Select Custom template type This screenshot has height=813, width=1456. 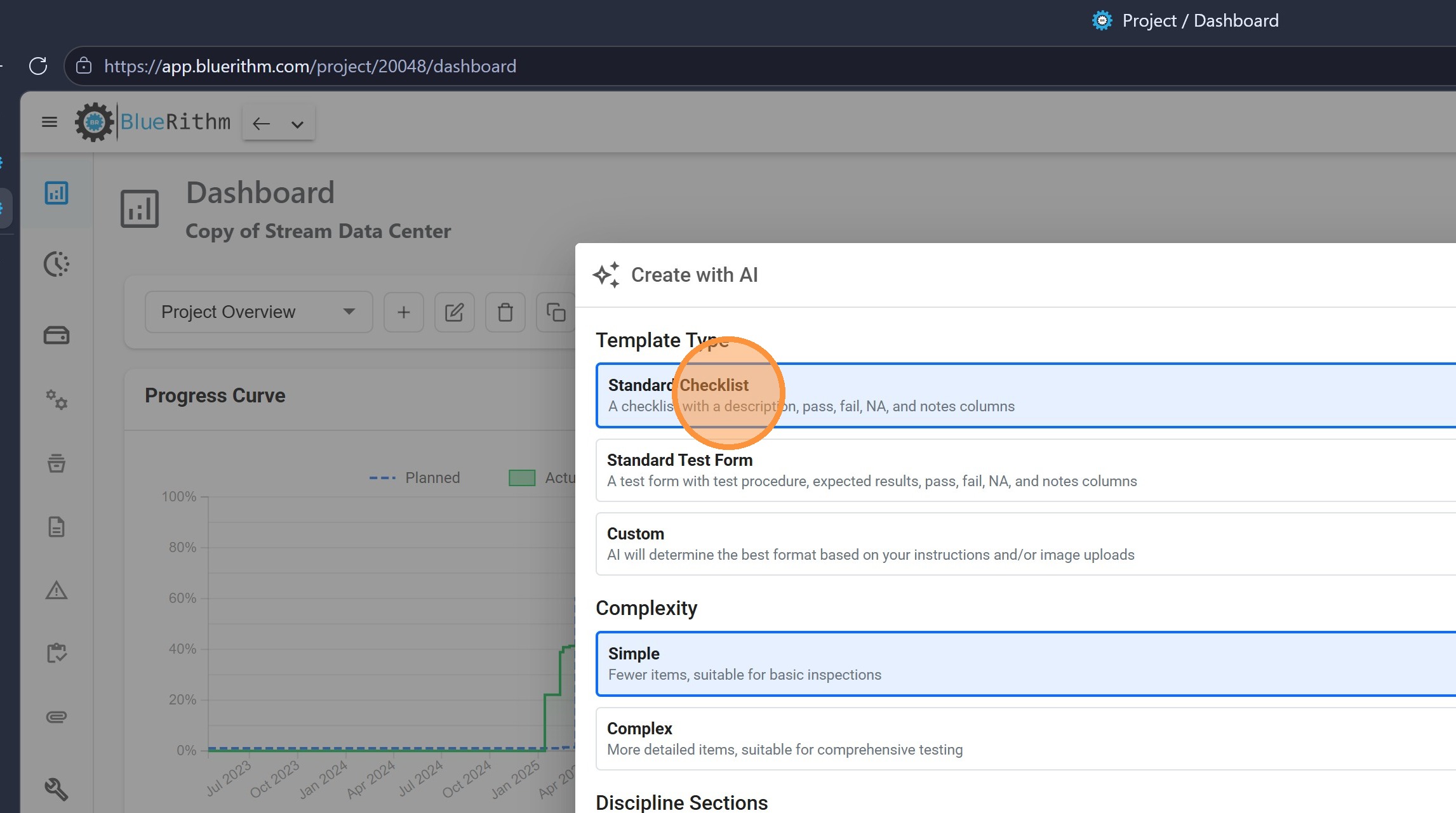tap(1025, 544)
